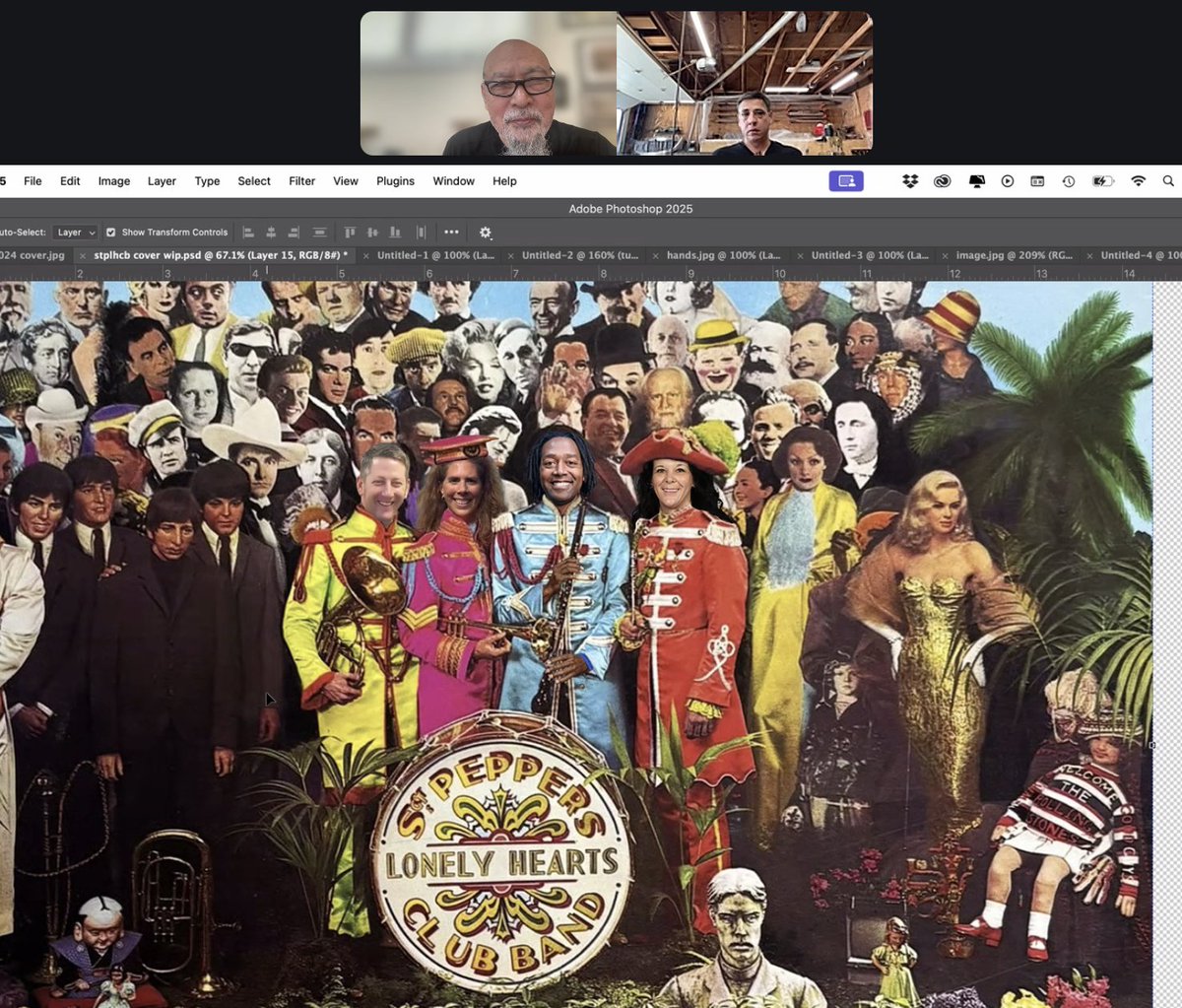Open Creative Cloud menu bar icon
This screenshot has width=1182, height=1008.
pyautogui.click(x=943, y=181)
